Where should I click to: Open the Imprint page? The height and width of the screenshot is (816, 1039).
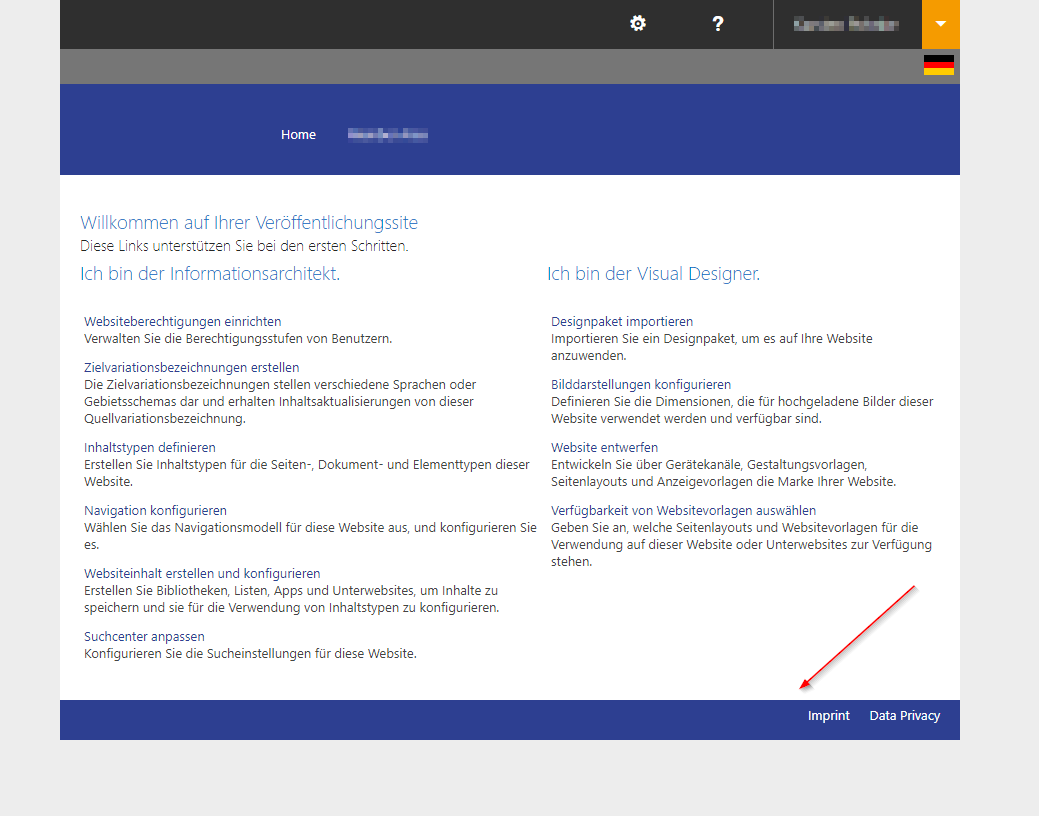pos(828,715)
